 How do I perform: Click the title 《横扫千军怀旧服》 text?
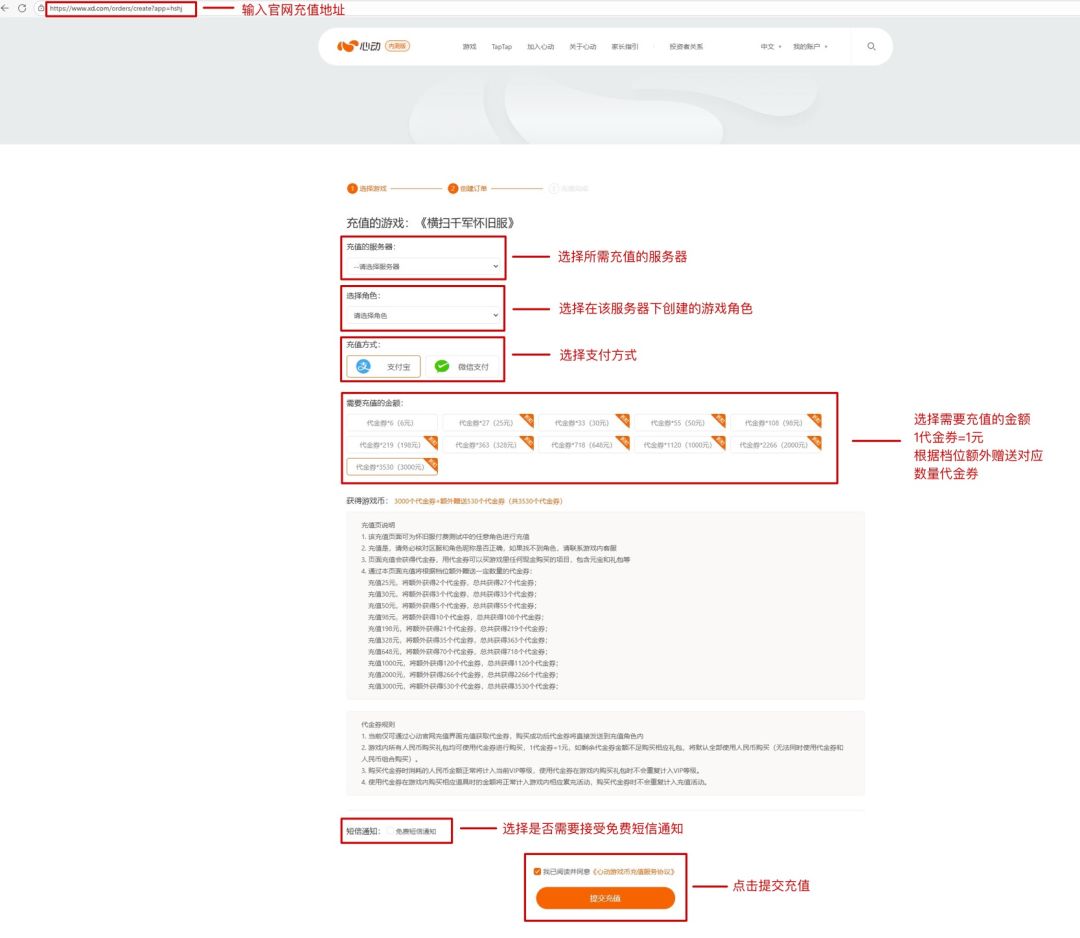point(468,223)
